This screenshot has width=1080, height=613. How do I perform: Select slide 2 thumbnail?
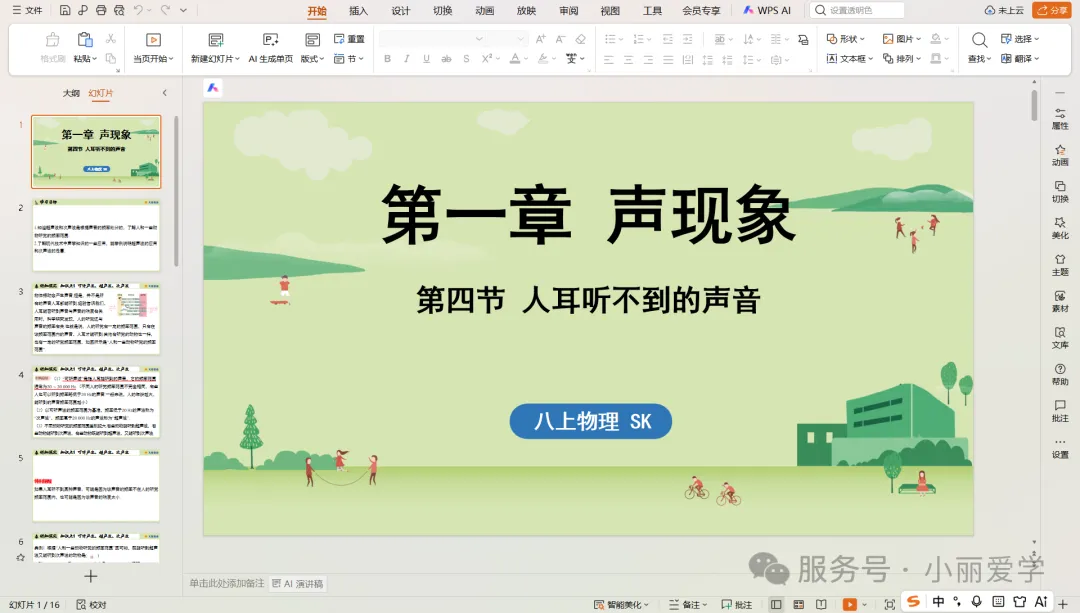pos(96,235)
